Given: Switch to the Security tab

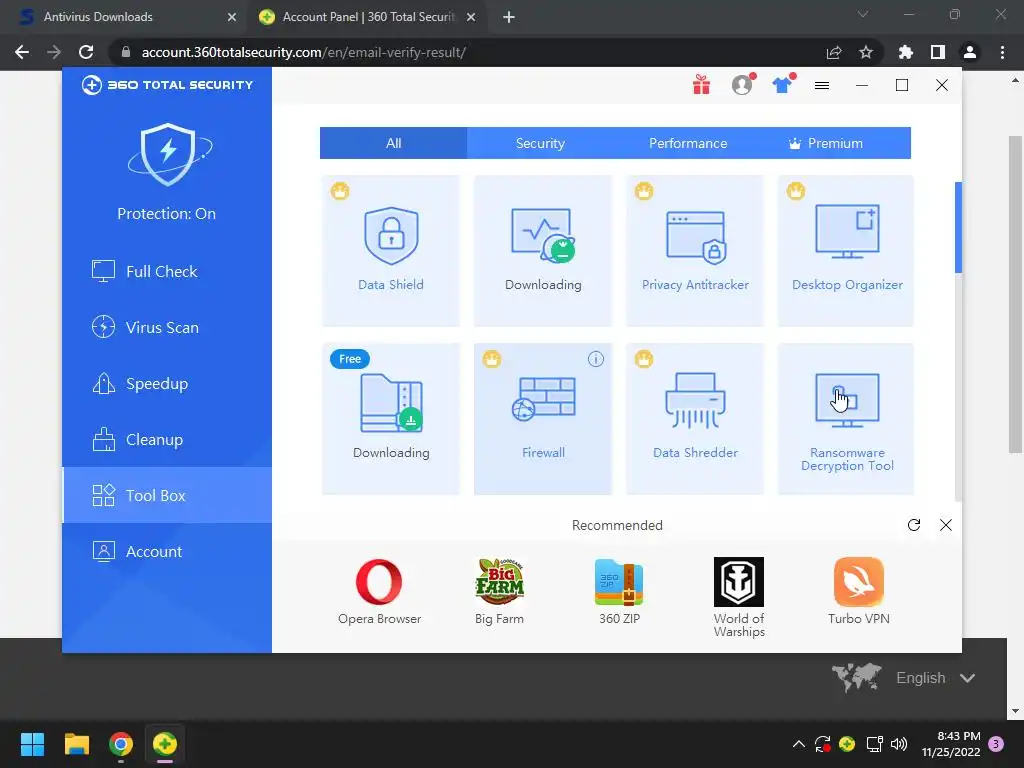Looking at the screenshot, I should (x=540, y=143).
